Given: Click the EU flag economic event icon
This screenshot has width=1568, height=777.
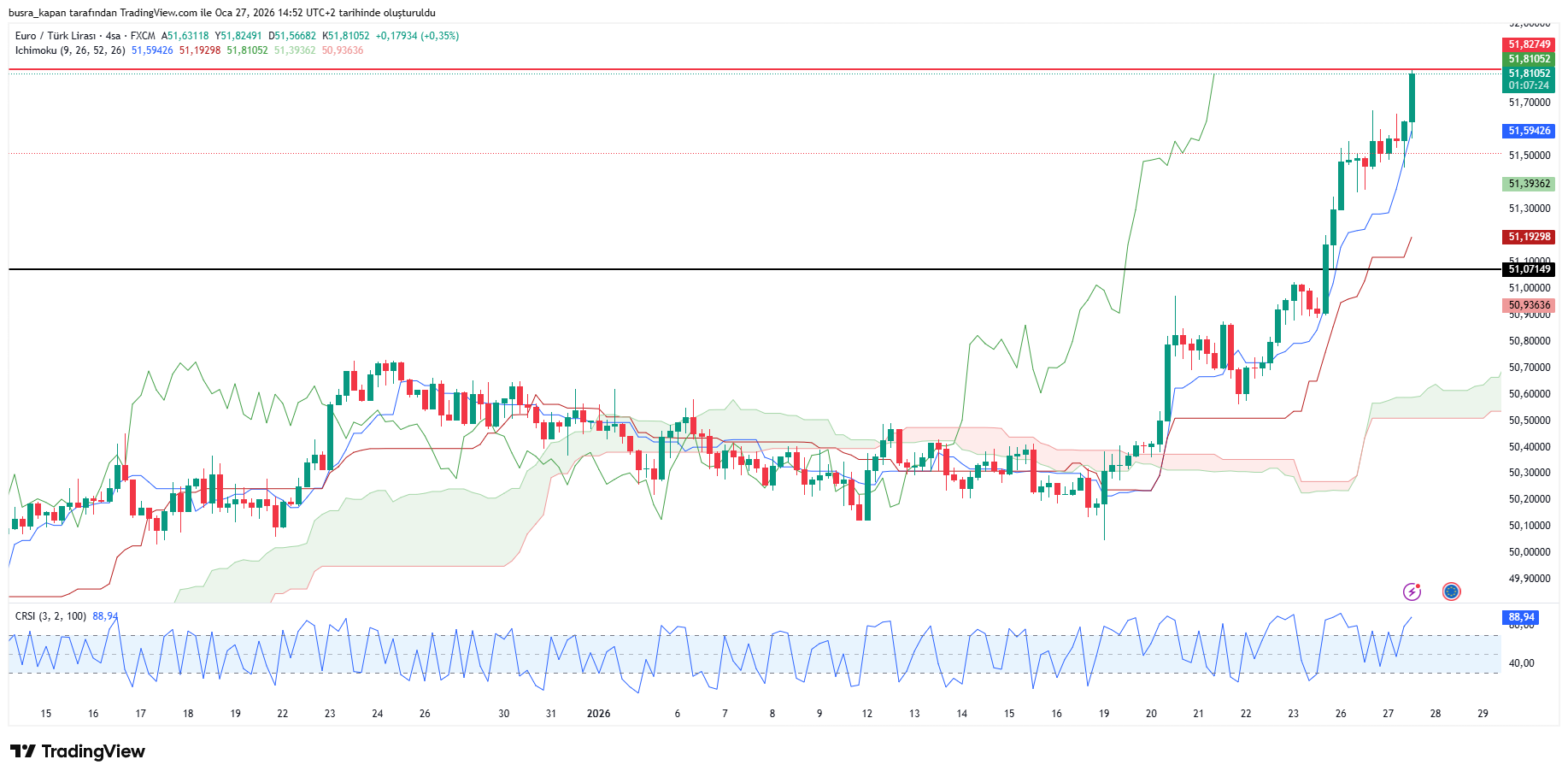Looking at the screenshot, I should [x=1451, y=592].
